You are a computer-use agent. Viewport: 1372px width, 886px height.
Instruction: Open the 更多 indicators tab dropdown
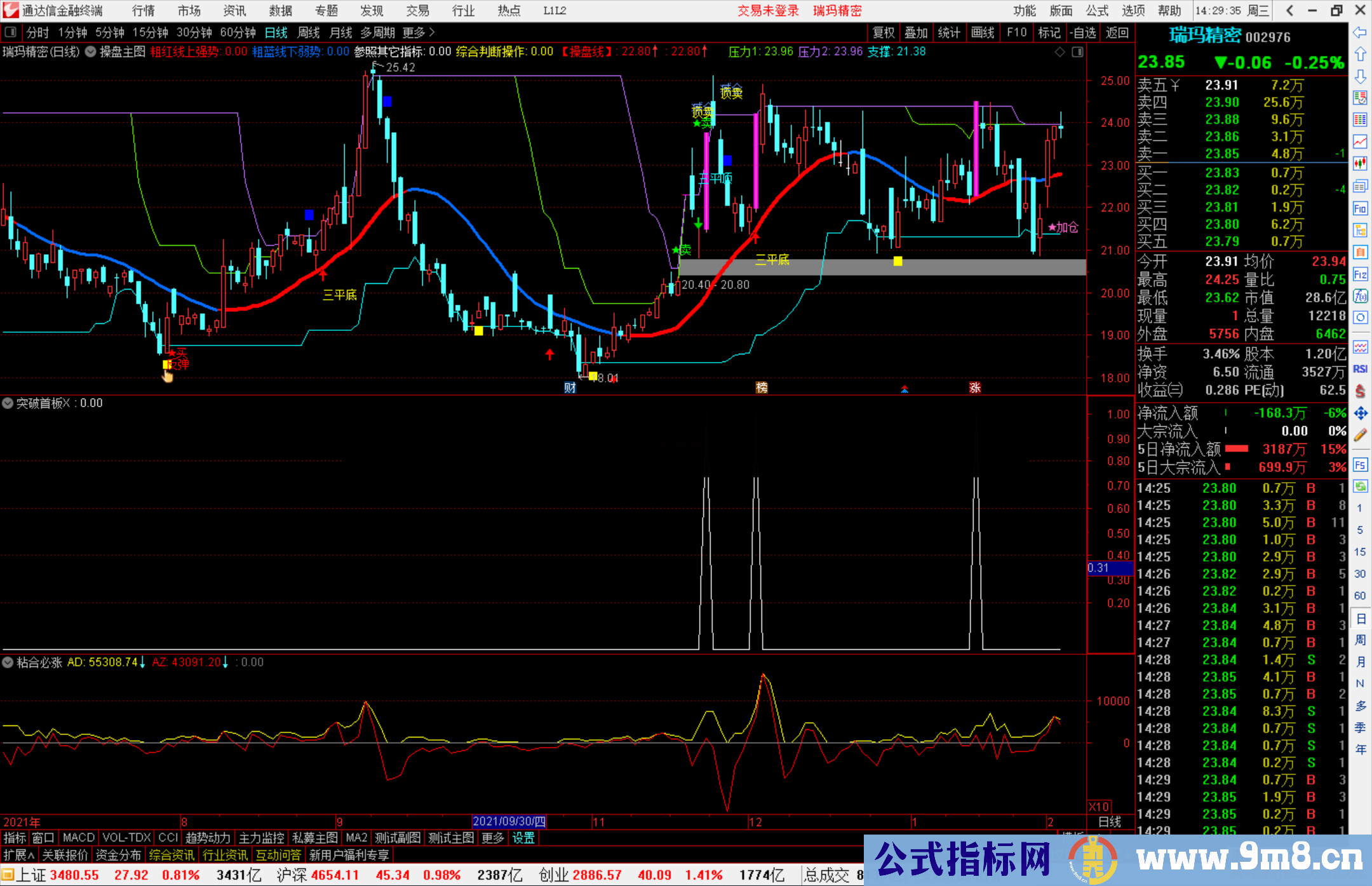click(x=492, y=838)
